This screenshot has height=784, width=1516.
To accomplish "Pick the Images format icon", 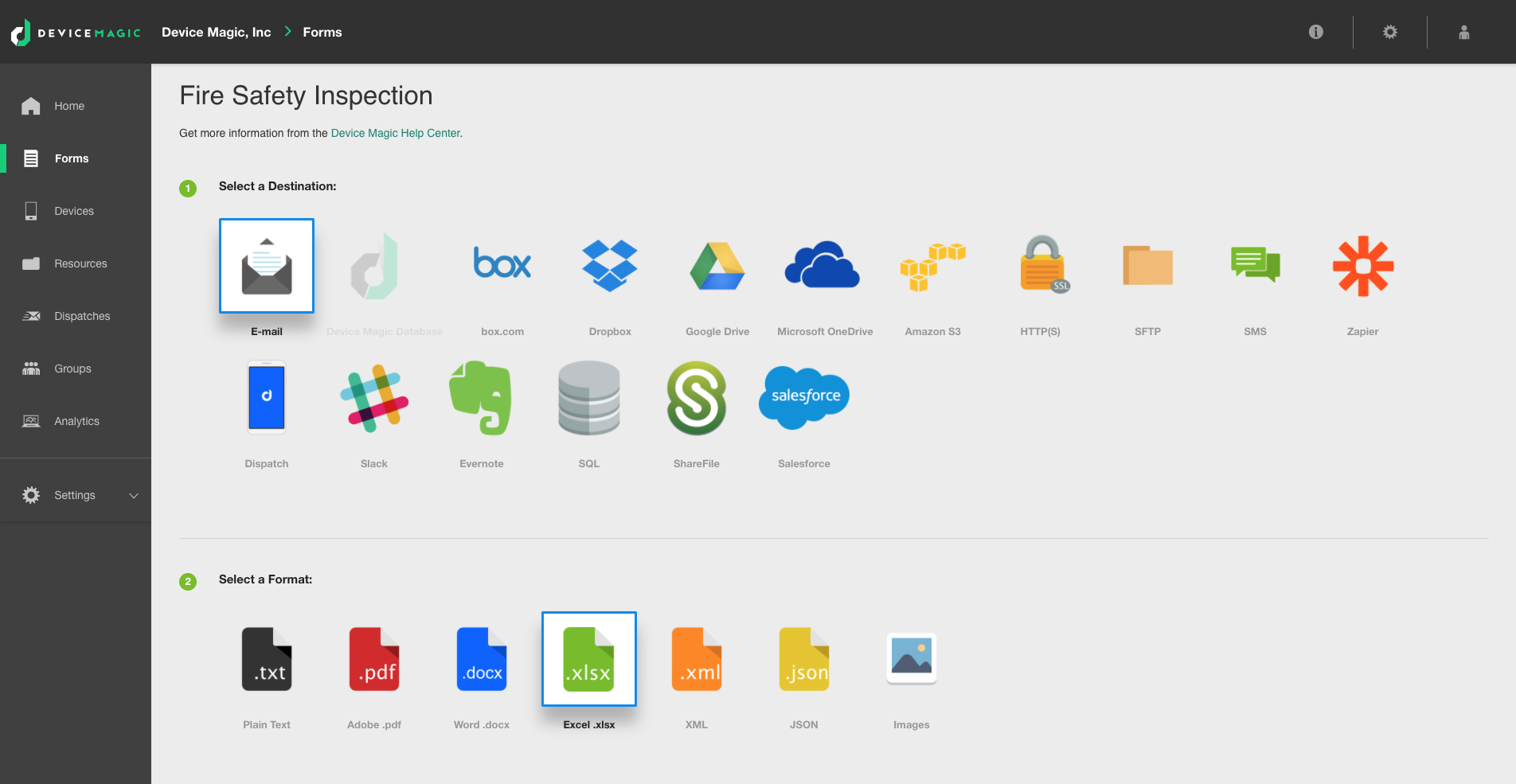I will 912,658.
